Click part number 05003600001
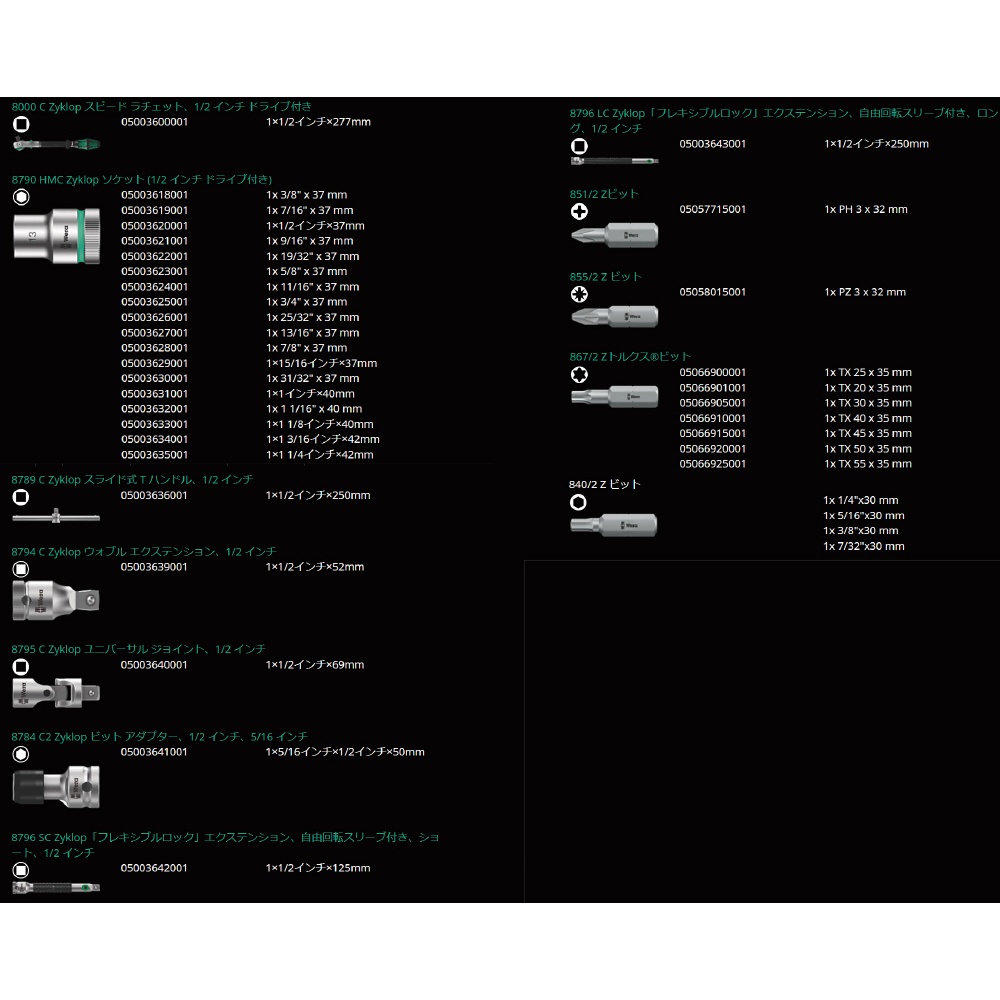 click(x=155, y=122)
